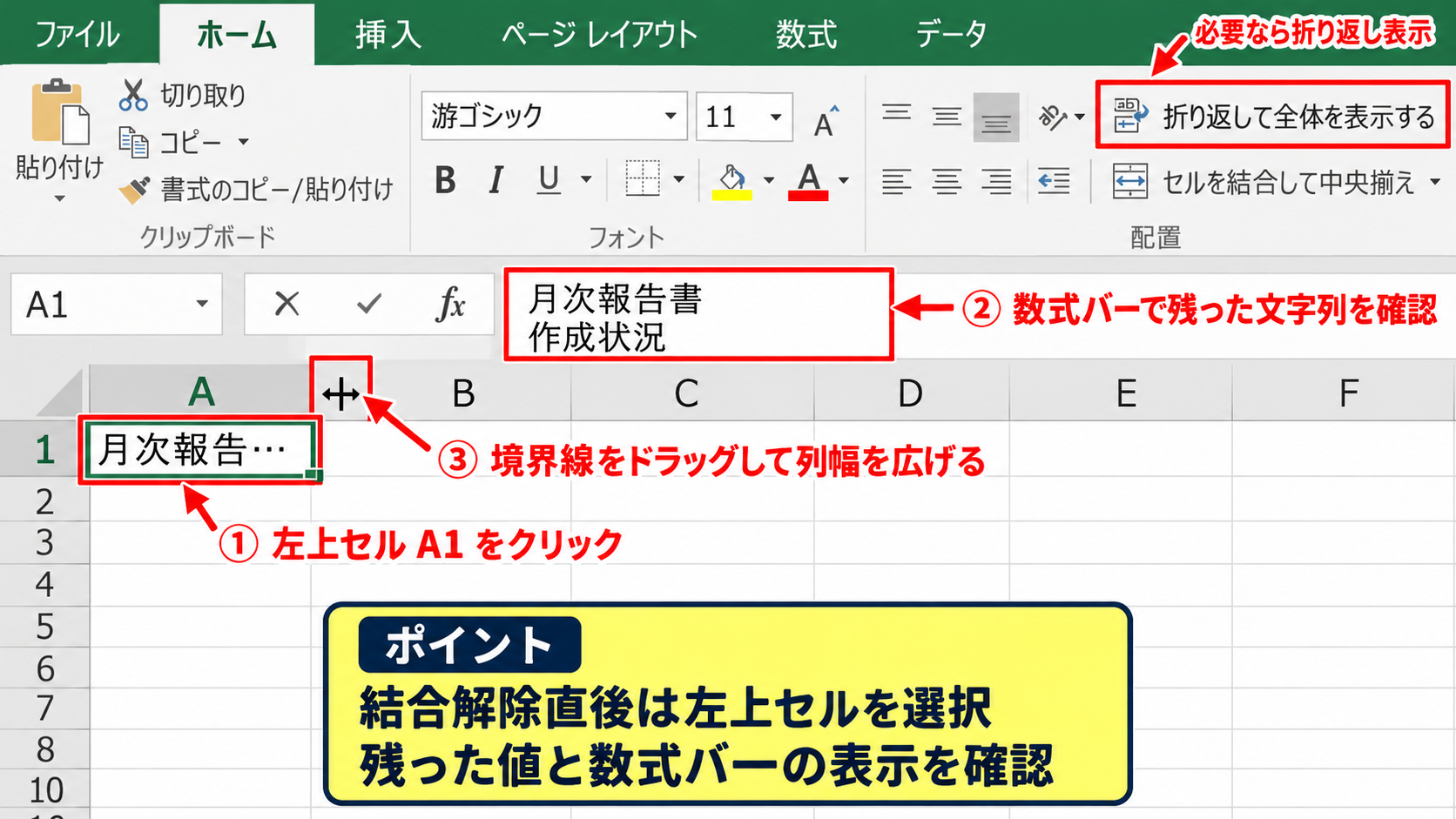Click the increase font size A icon
The height and width of the screenshot is (819, 1456).
825,120
